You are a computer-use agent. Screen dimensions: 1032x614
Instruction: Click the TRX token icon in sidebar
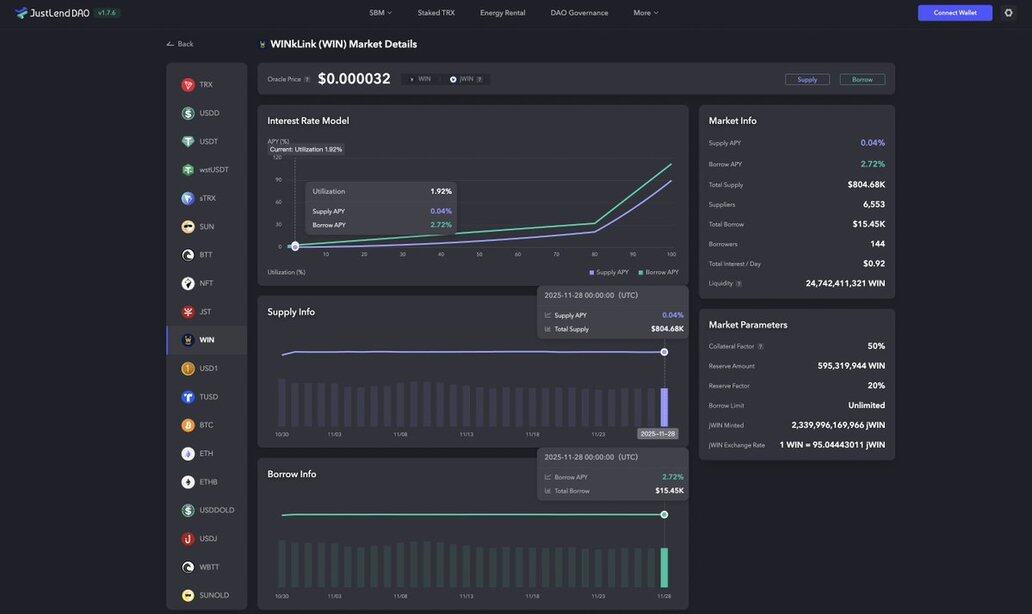click(188, 85)
